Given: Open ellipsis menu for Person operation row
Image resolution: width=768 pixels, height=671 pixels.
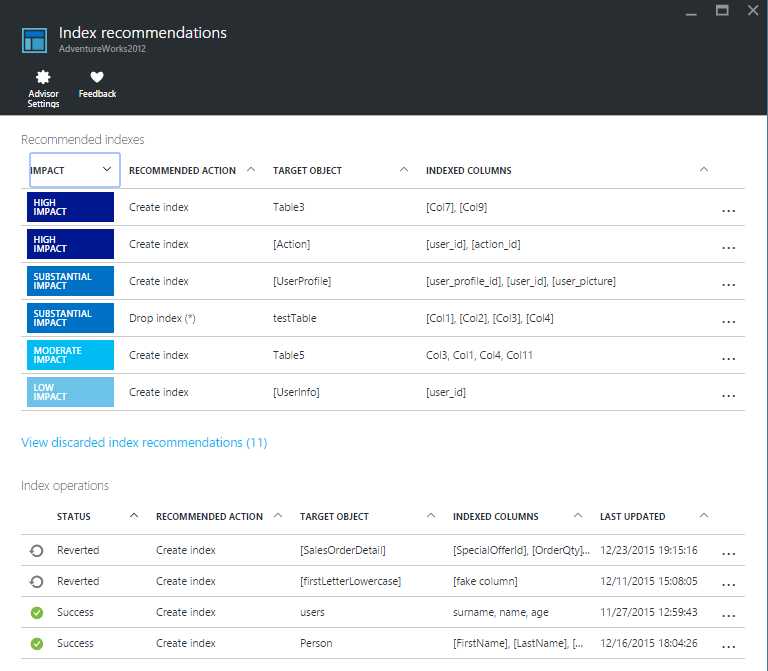Looking at the screenshot, I should point(728,646).
